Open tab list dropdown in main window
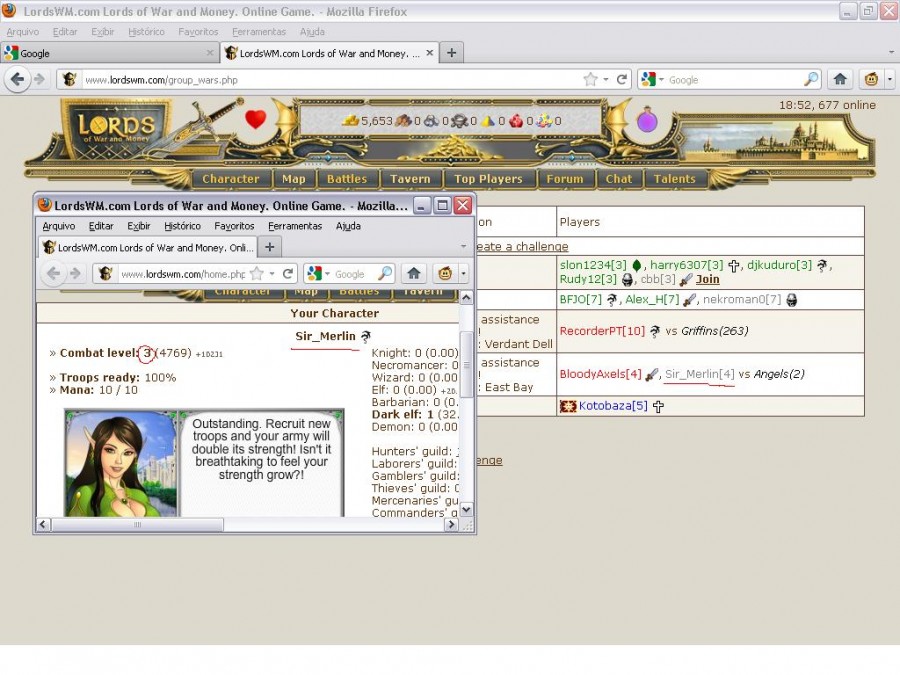The width and height of the screenshot is (900, 675). pos(891,53)
